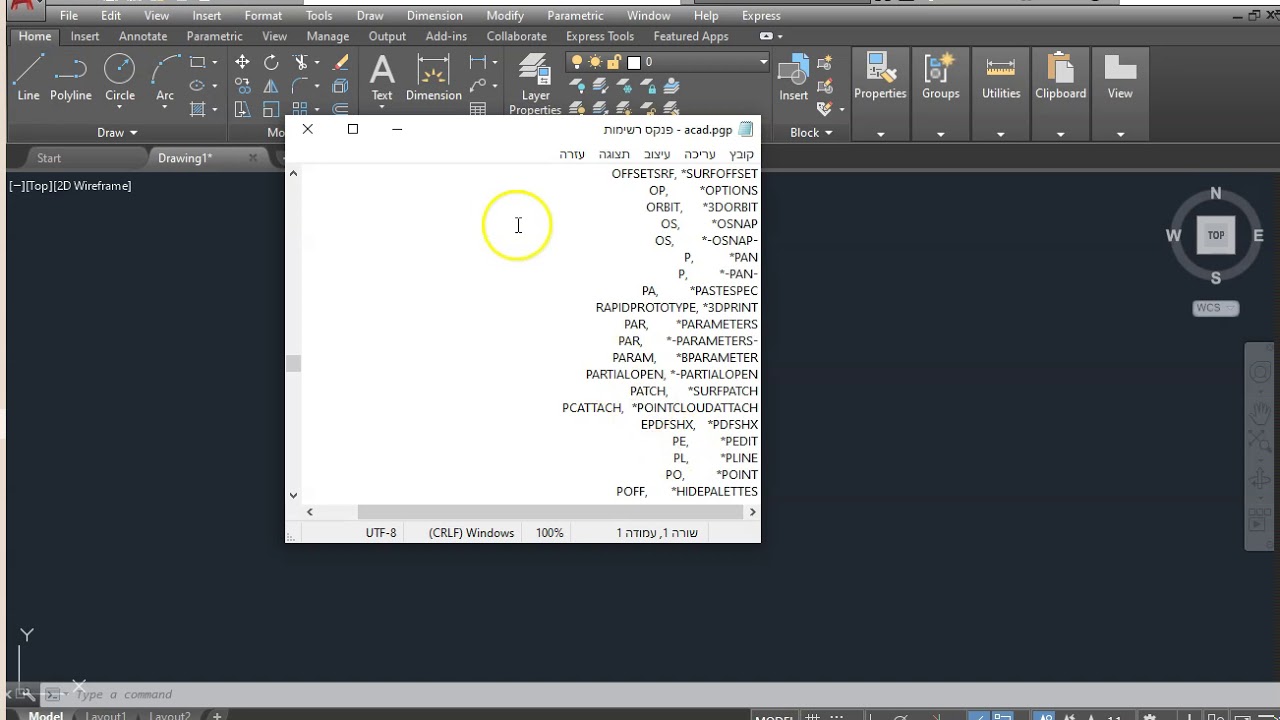Click the Edit Block icon
1280x720 pixels.
(825, 88)
